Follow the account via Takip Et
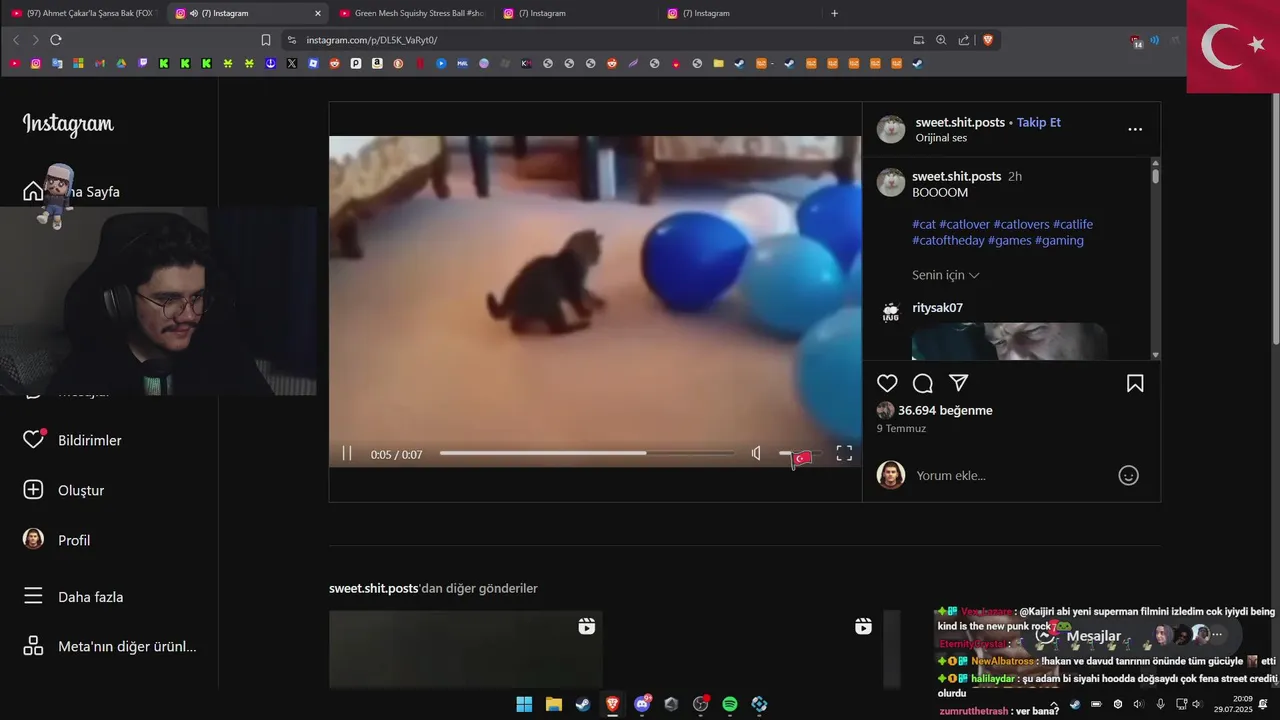This screenshot has height=720, width=1280. click(1039, 122)
